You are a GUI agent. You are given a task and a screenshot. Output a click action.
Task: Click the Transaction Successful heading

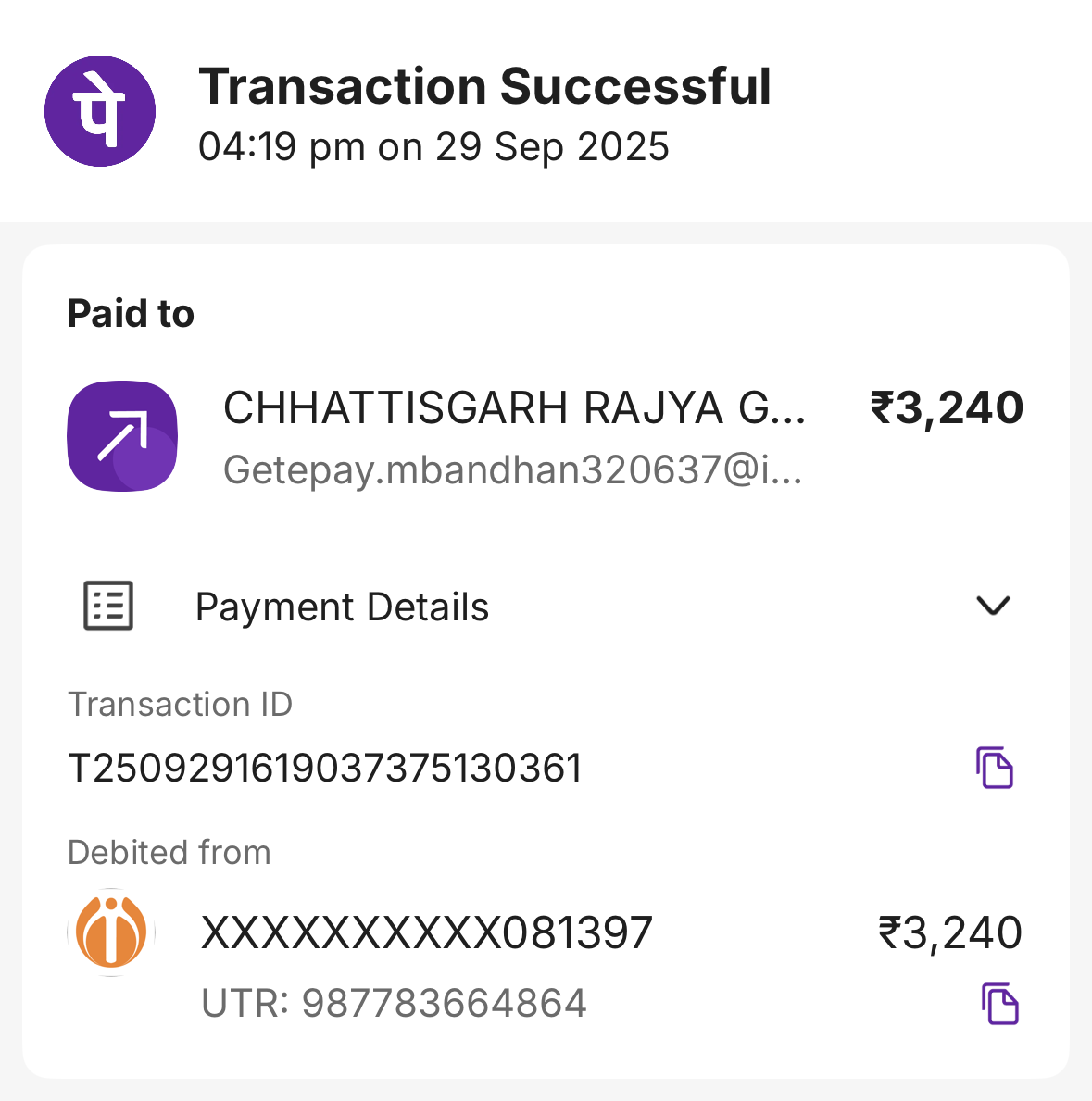coord(484,87)
